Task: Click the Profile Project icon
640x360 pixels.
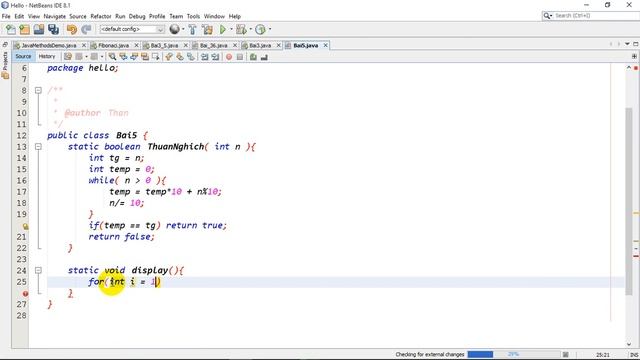Action: (x=260, y=29)
